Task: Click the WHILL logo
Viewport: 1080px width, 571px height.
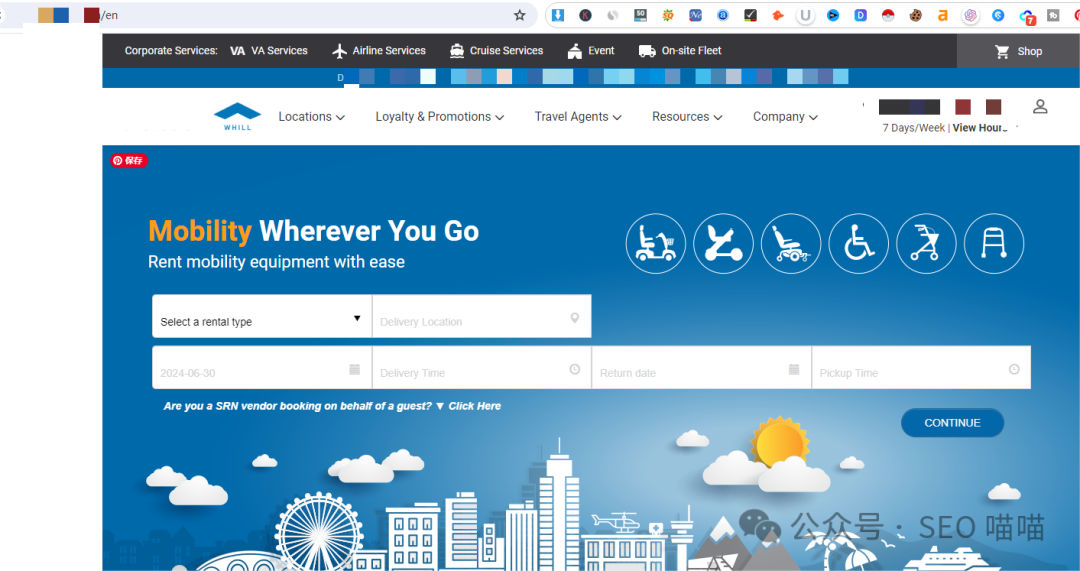Action: (237, 116)
